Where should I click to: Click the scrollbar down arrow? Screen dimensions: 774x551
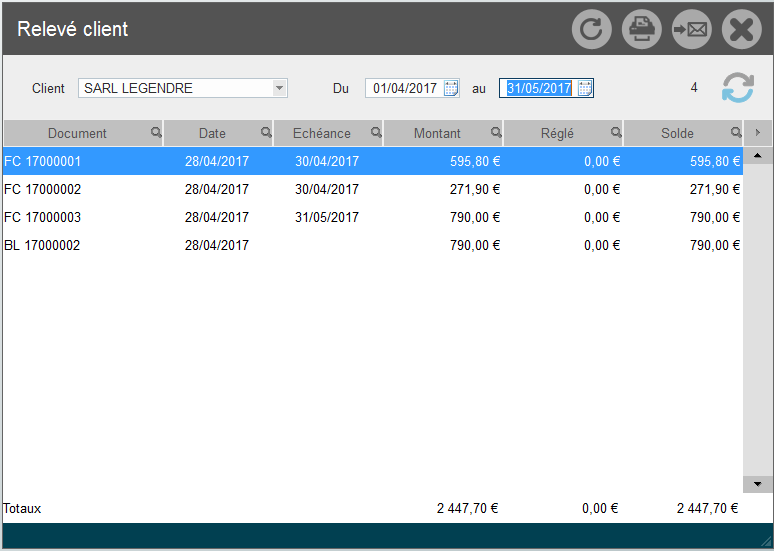point(757,484)
